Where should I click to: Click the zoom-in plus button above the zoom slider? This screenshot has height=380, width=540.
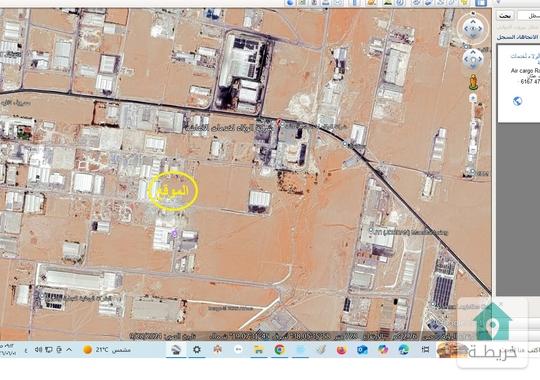(473, 98)
